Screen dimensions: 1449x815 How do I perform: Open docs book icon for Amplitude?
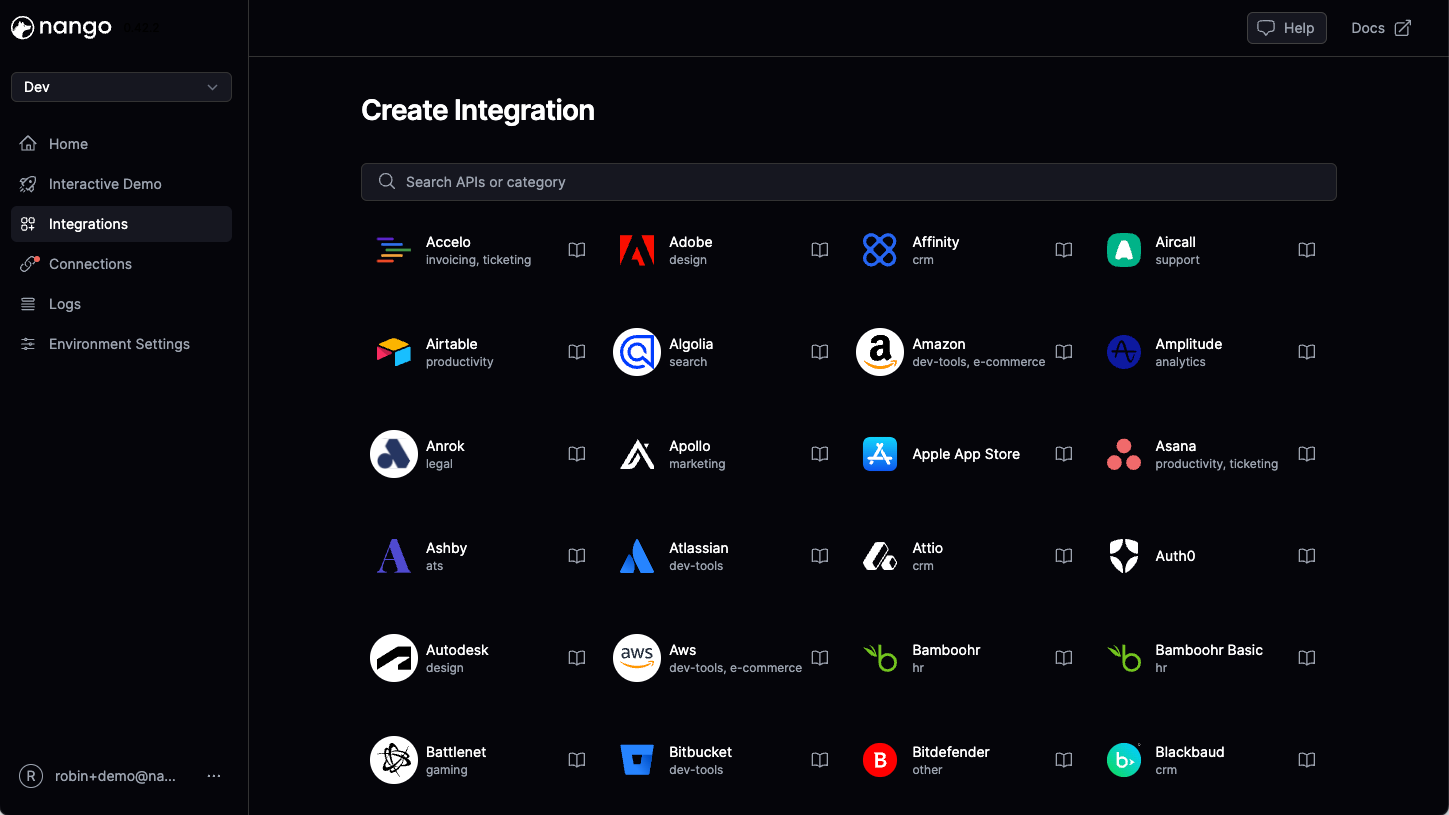click(1307, 352)
